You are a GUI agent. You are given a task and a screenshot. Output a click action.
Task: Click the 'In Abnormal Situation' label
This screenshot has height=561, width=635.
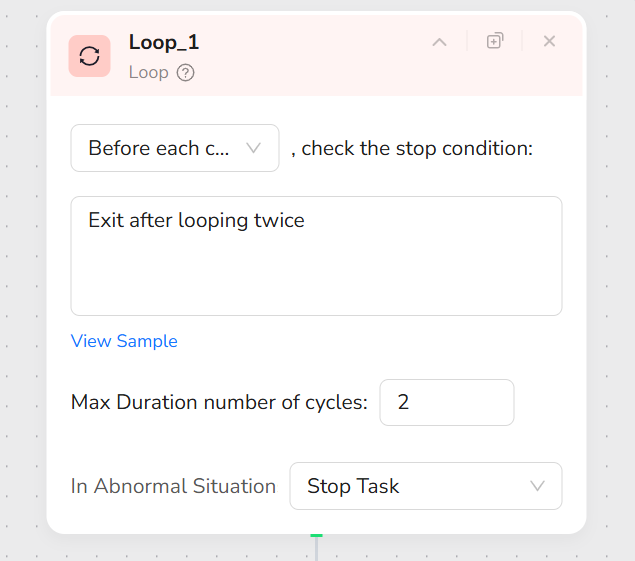pyautogui.click(x=173, y=486)
